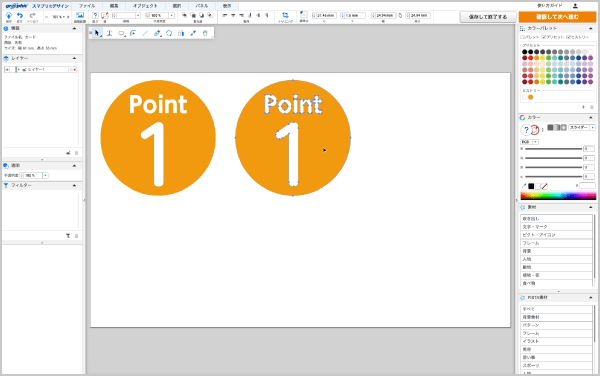Click the hex color input field
Viewport: 600px width, 376px height.
pyautogui.click(x=587, y=186)
